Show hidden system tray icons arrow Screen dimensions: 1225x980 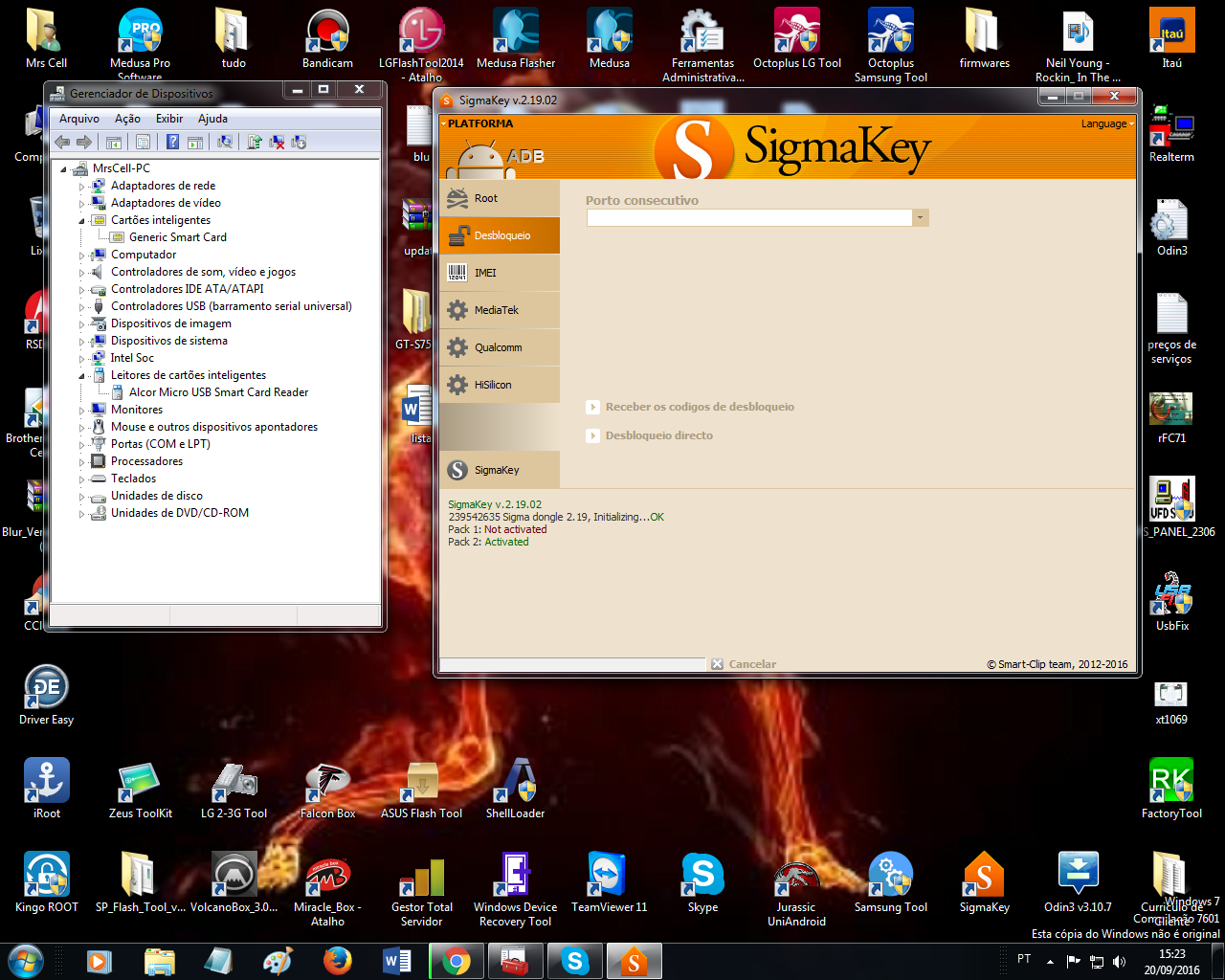click(1050, 961)
